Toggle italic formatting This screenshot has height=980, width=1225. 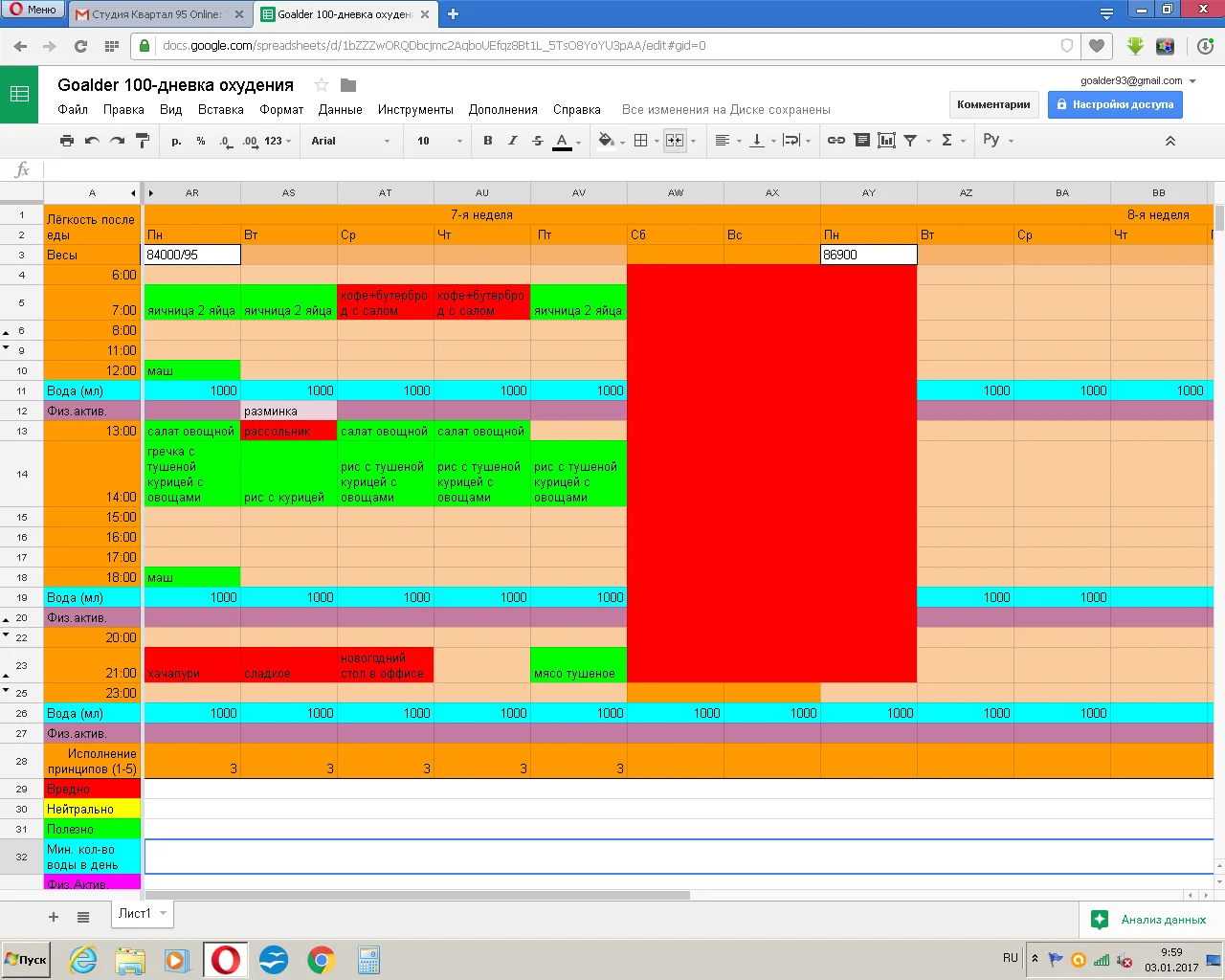pos(513,141)
